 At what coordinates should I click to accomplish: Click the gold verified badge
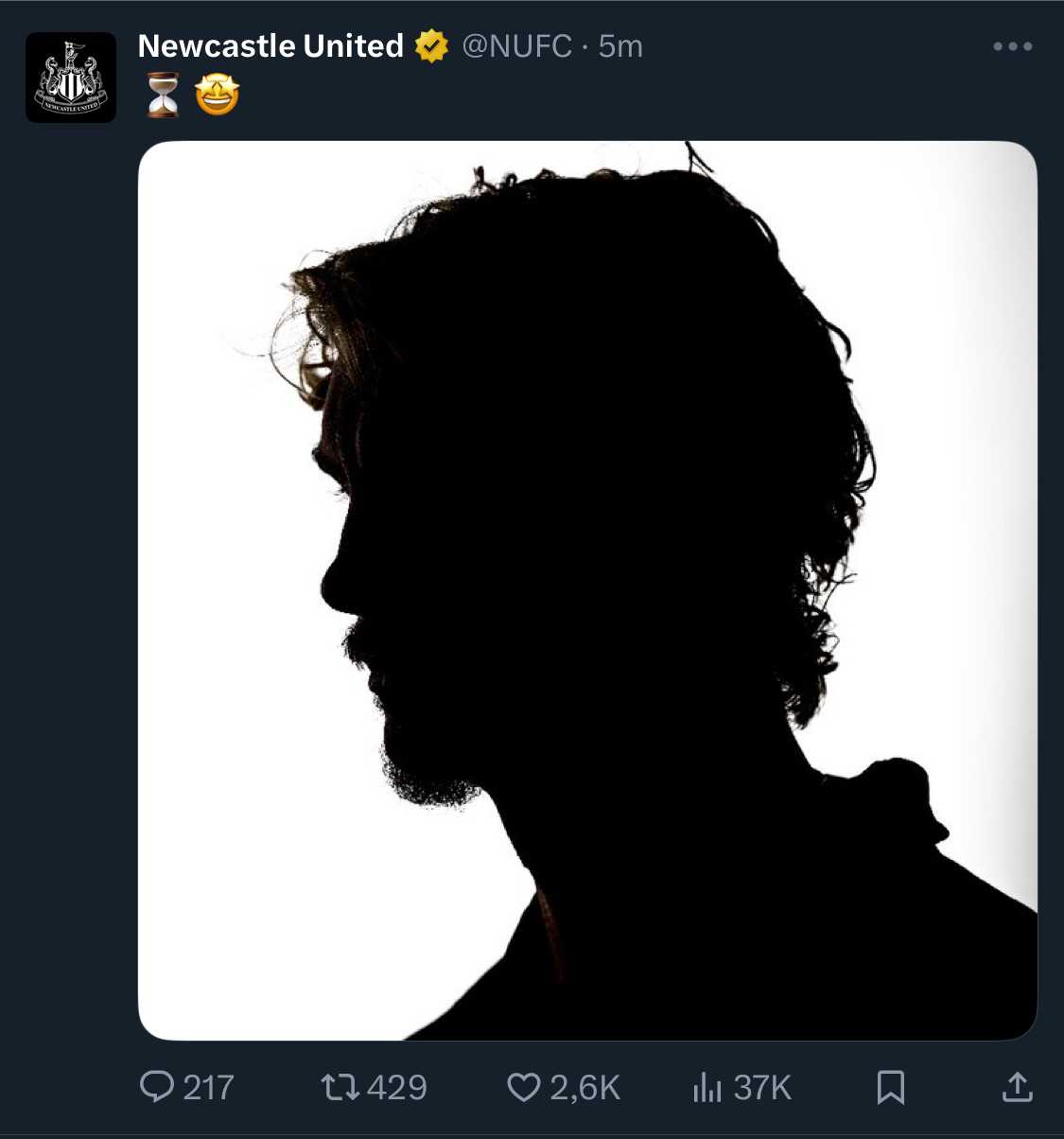[x=432, y=46]
